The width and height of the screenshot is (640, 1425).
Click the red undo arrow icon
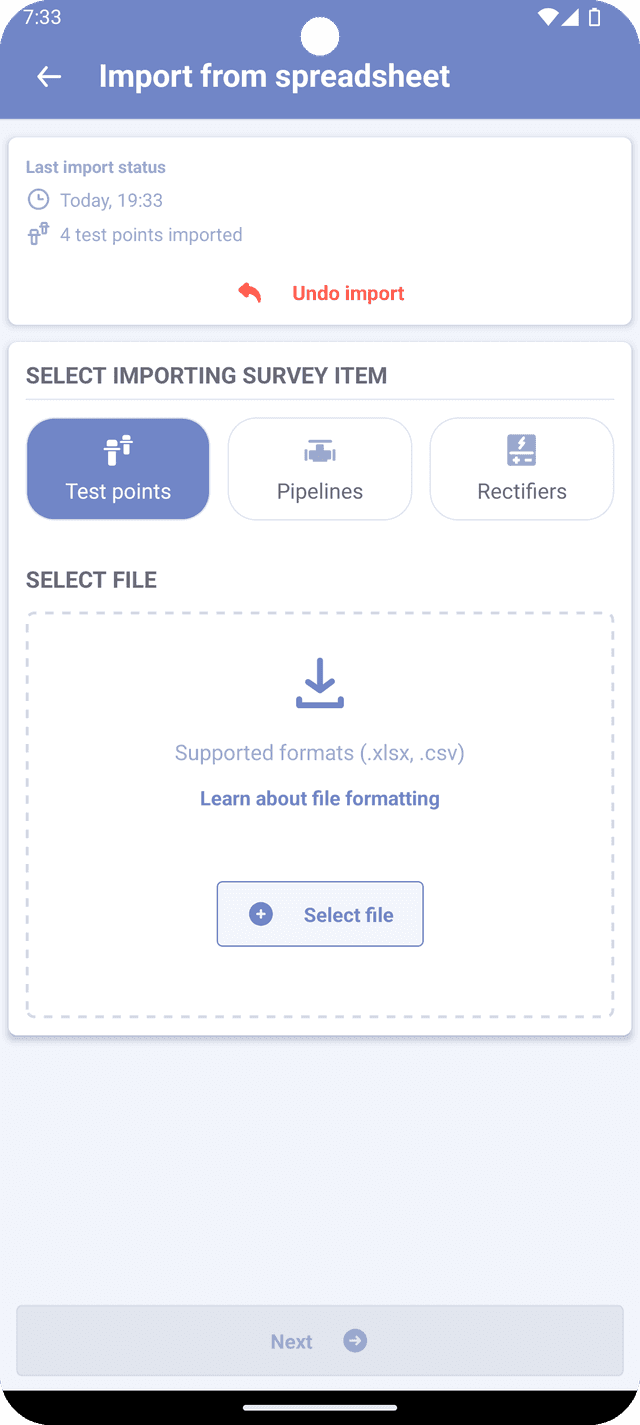(250, 292)
